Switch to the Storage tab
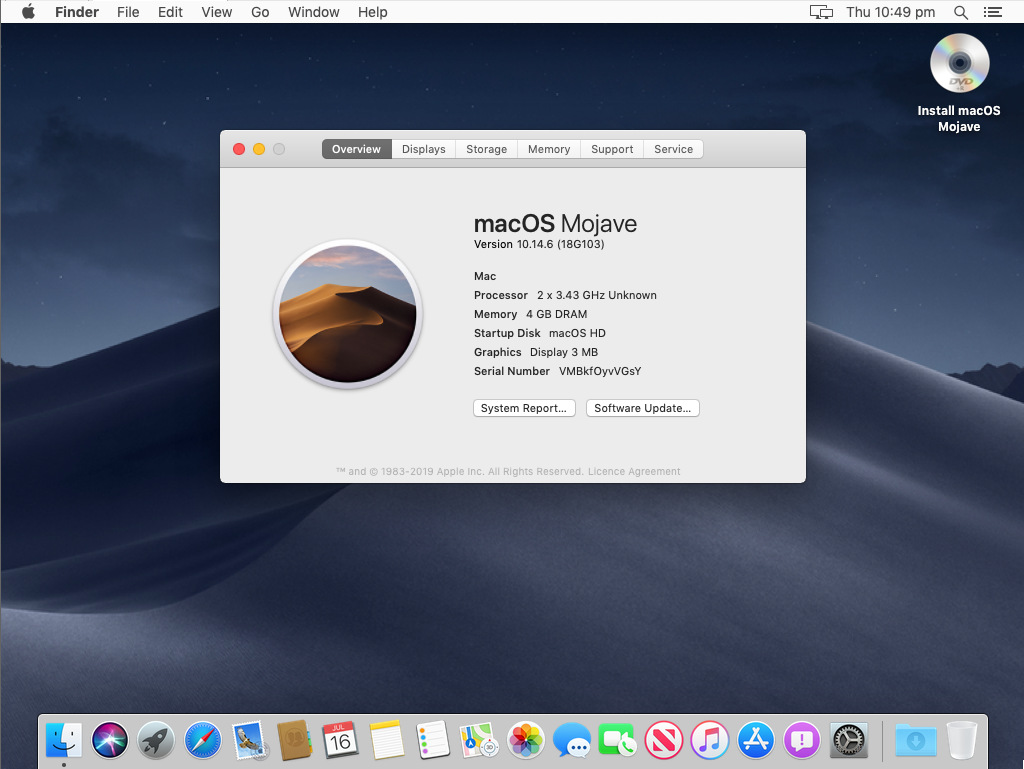 pos(486,149)
